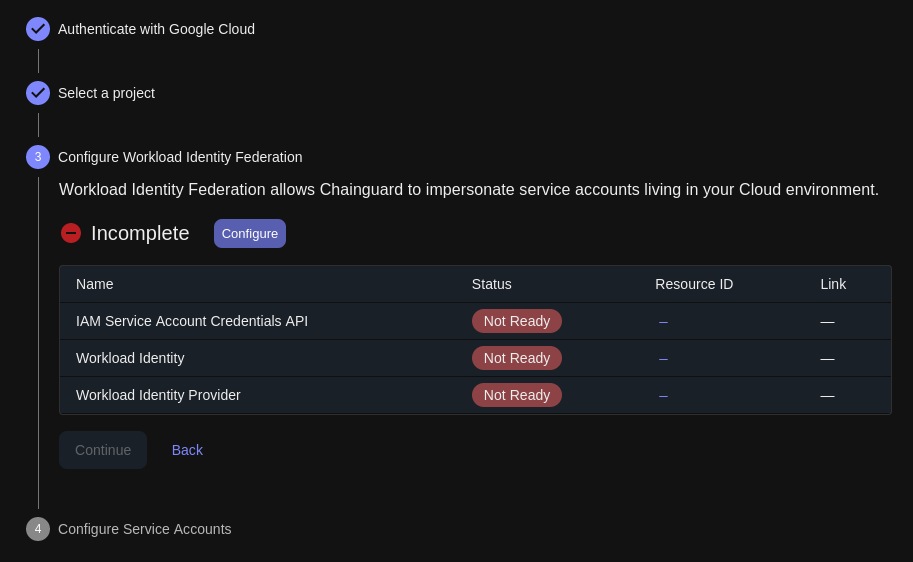This screenshot has width=913, height=562.
Task: Open the Configure Service Accounts step
Action: [x=144, y=529]
